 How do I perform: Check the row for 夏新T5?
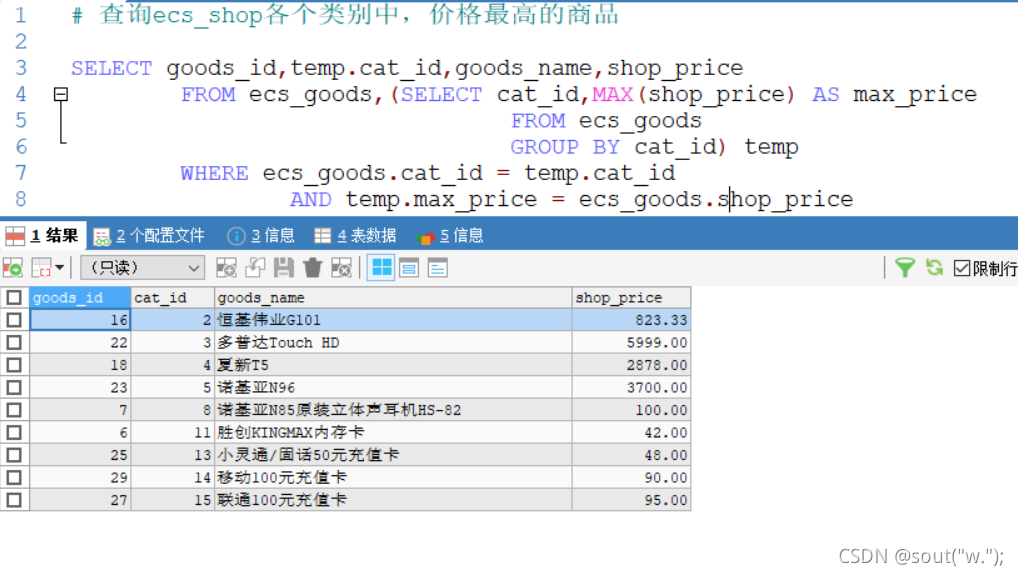[x=14, y=365]
